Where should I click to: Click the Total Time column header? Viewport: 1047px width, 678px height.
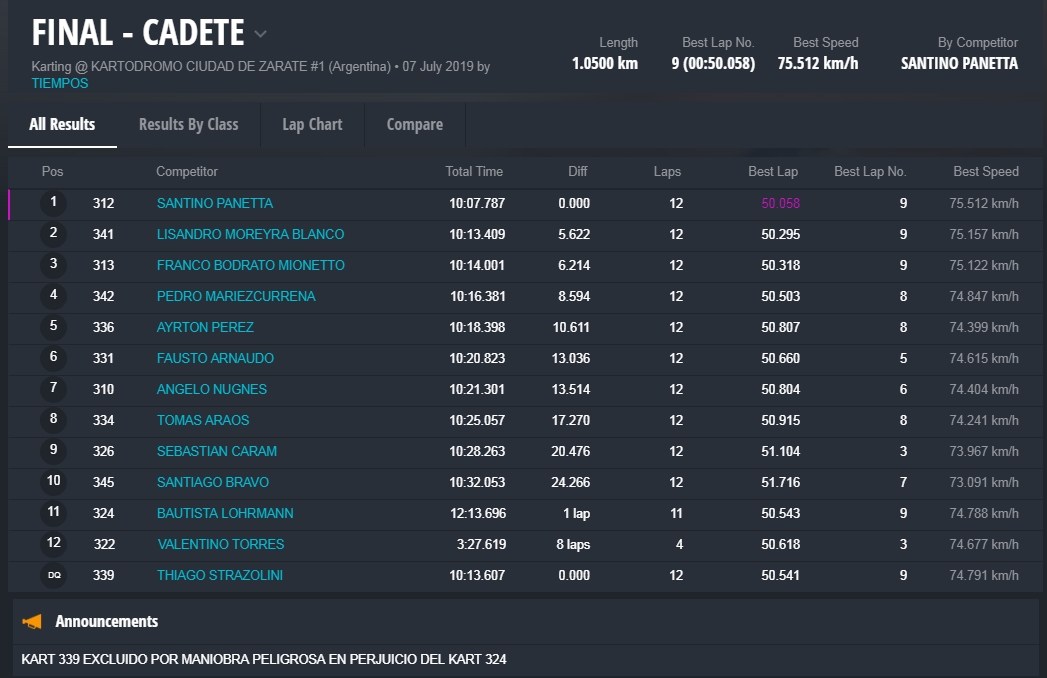pyautogui.click(x=474, y=171)
